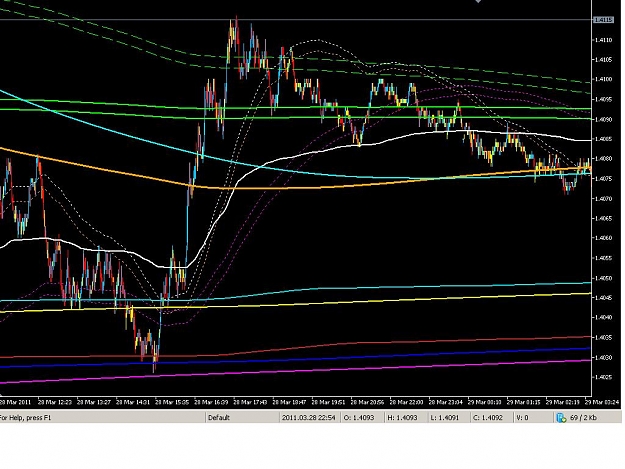Click the 1.4050 price scale label

pos(603,278)
